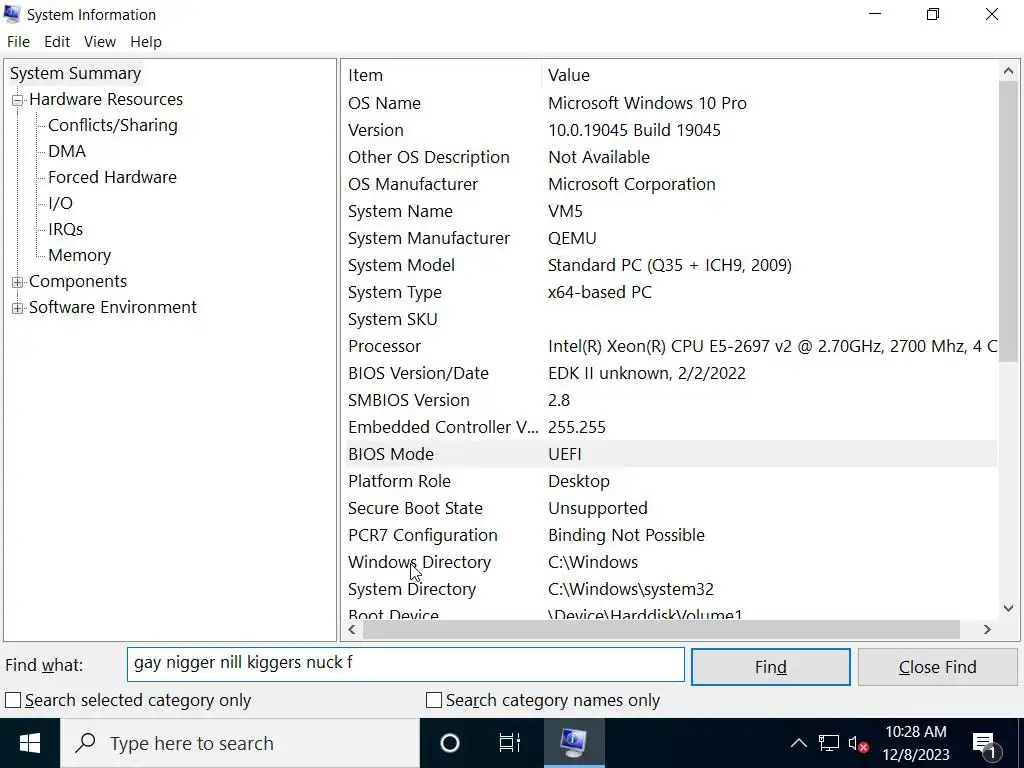The height and width of the screenshot is (768, 1024).
Task: Select the IRQs tree item
Action: [65, 230]
